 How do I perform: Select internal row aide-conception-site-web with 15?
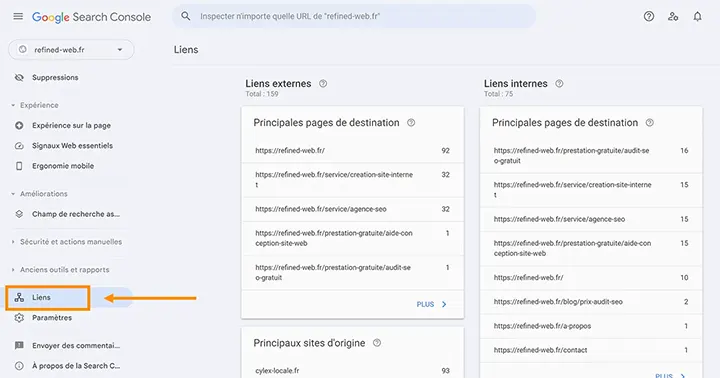click(591, 248)
